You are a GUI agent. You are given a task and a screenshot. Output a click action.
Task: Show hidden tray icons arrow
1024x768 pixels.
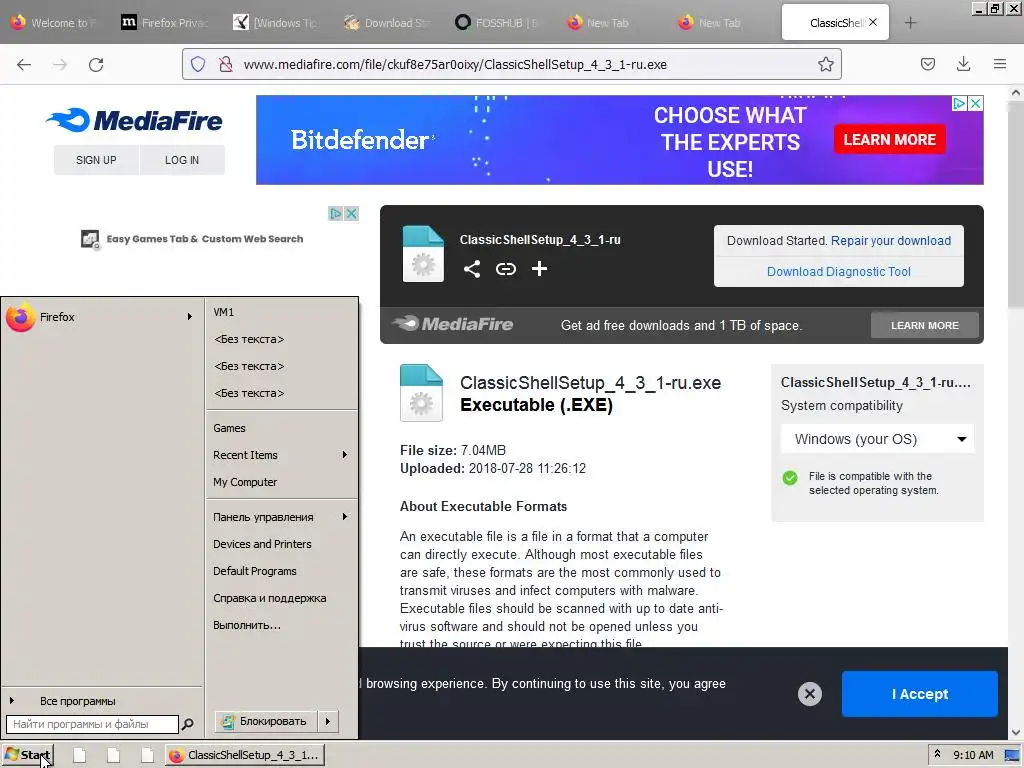[937, 755]
